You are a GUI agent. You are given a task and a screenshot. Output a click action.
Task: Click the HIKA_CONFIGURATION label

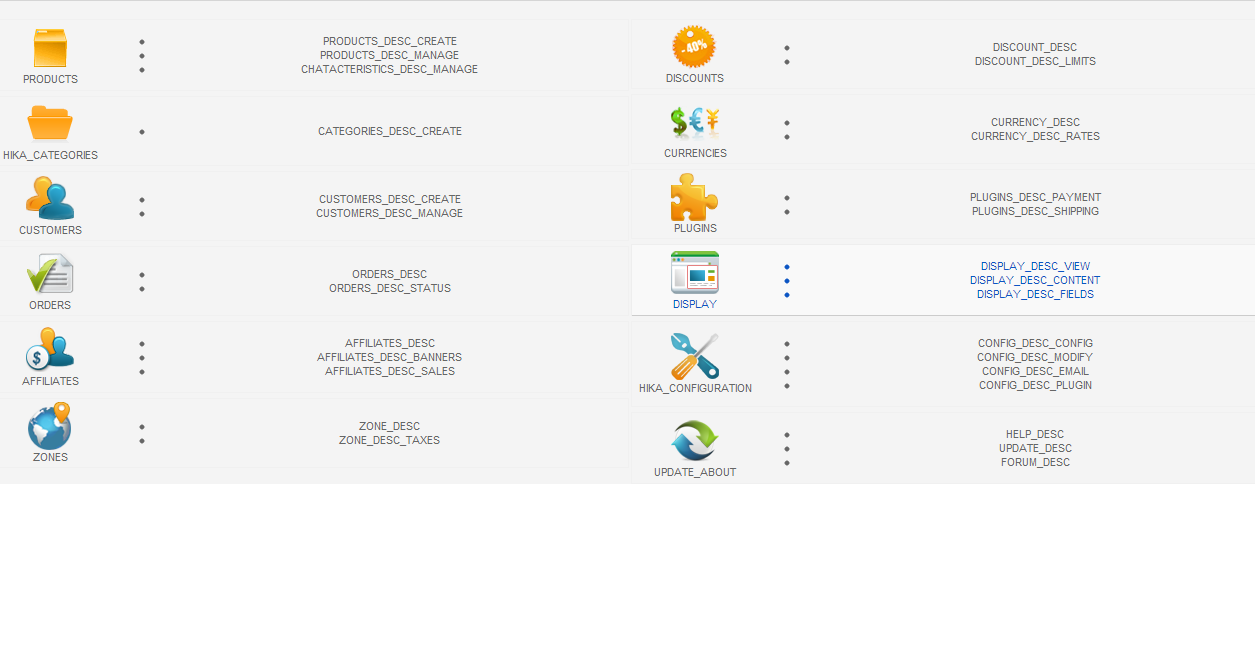(x=695, y=388)
